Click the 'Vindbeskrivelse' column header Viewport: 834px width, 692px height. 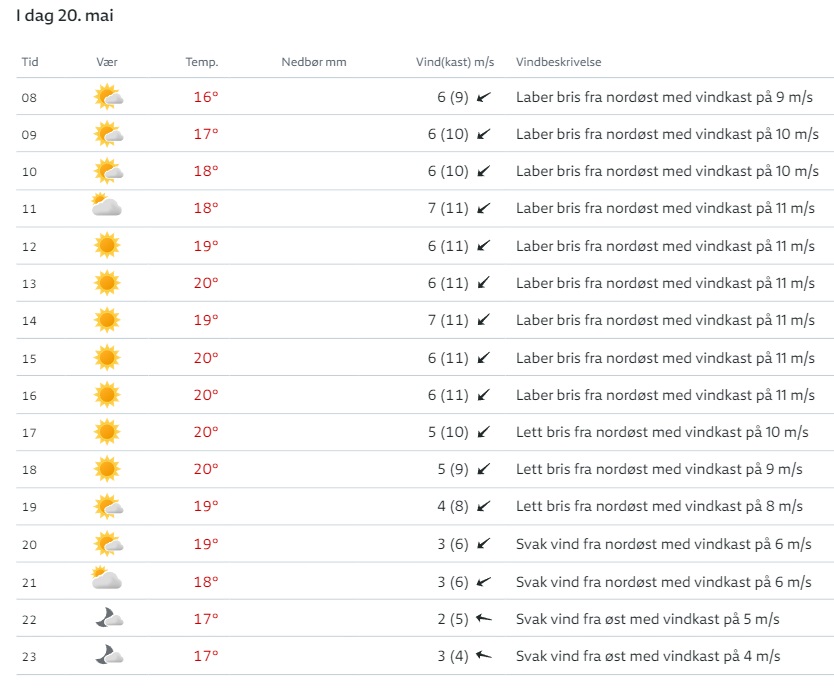tap(558, 62)
